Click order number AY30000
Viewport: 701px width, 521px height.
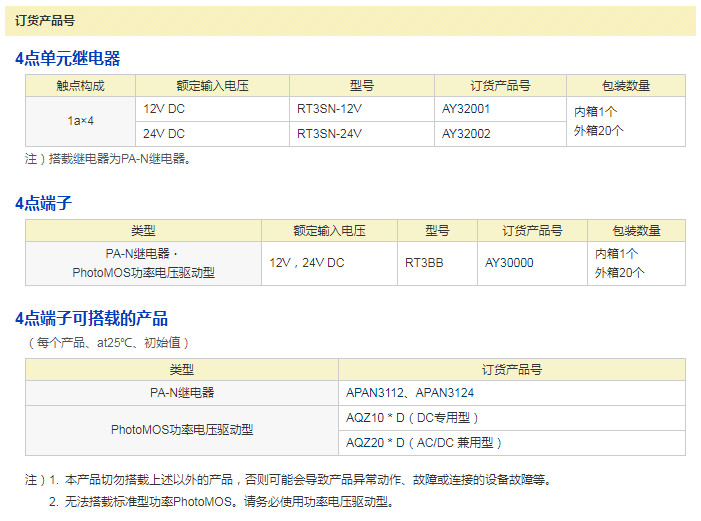click(509, 263)
